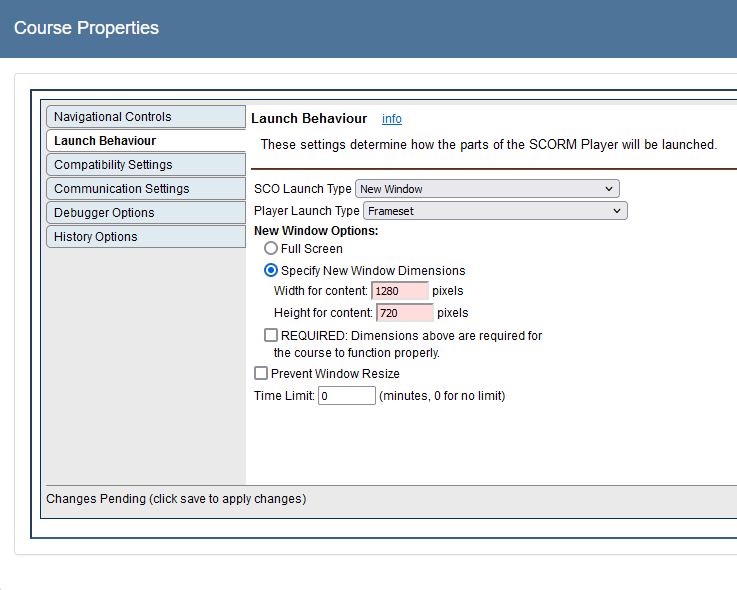Enable the REQUIRED dimensions checkbox
The image size is (737, 590).
tap(271, 336)
